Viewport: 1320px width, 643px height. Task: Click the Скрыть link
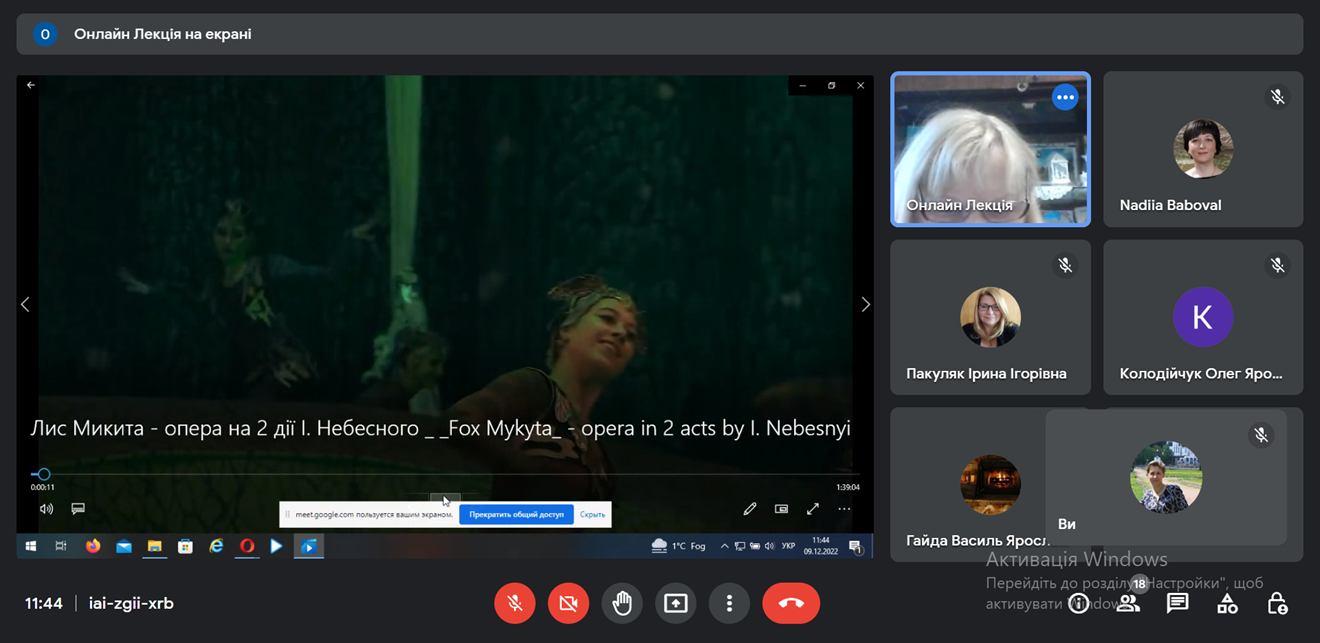pyautogui.click(x=592, y=514)
